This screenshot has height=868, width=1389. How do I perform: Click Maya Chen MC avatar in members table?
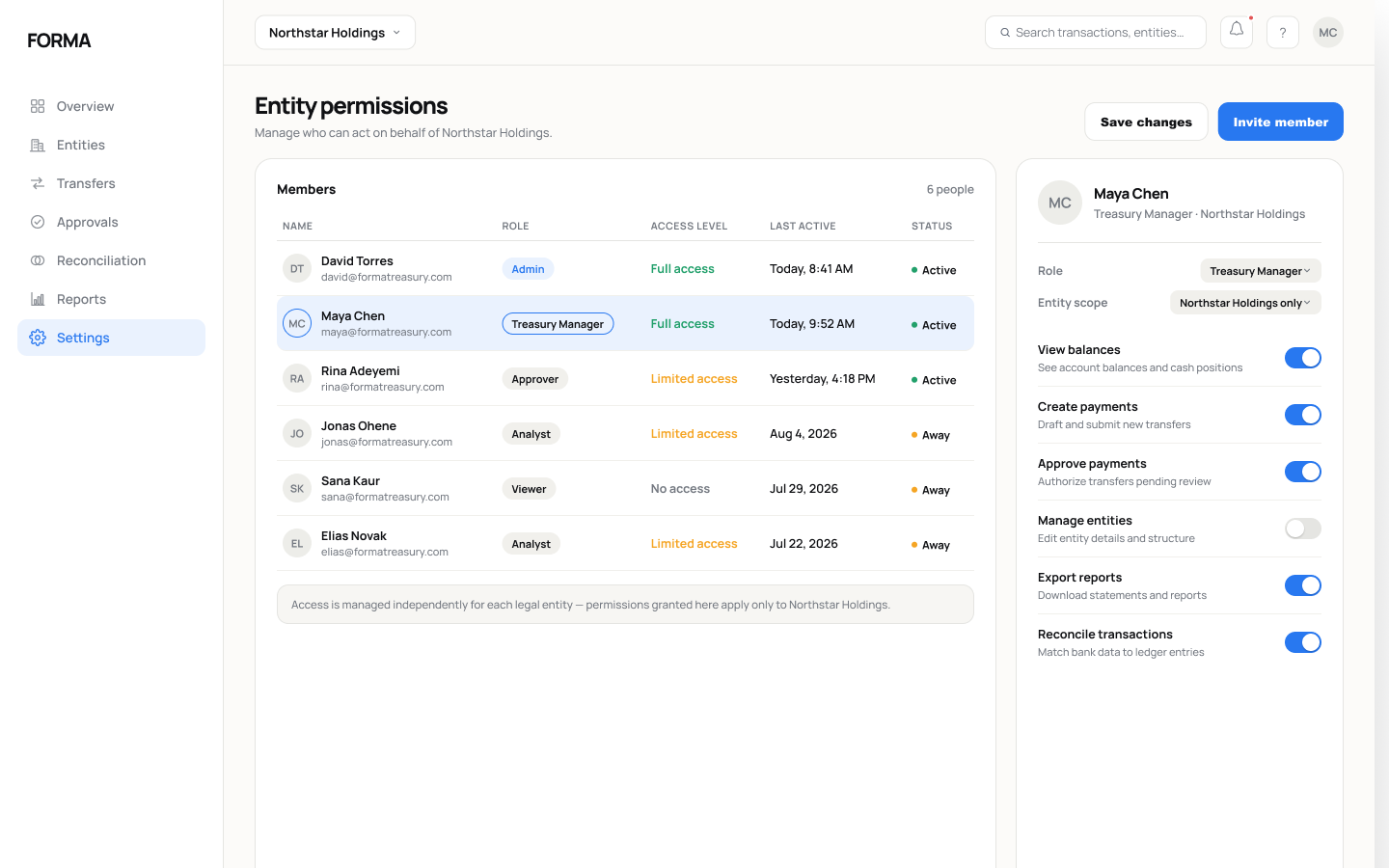coord(297,324)
